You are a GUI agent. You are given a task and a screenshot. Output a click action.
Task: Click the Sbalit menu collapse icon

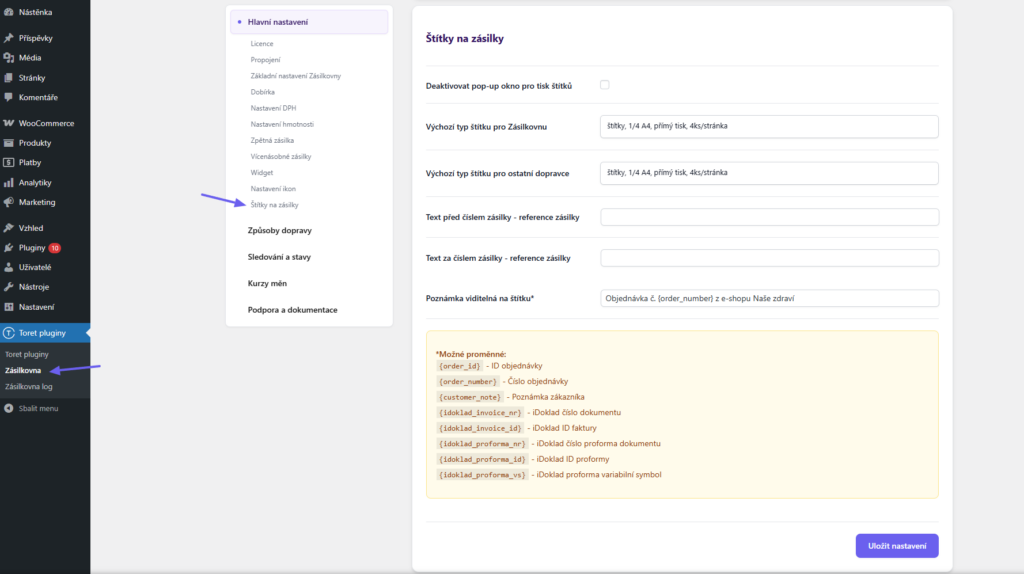[8, 408]
